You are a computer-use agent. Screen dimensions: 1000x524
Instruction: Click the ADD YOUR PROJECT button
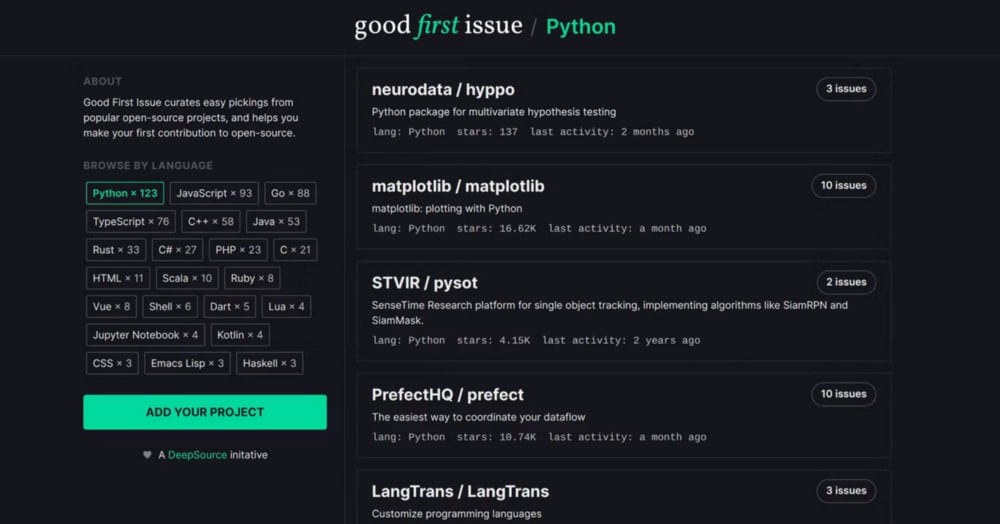coord(205,412)
